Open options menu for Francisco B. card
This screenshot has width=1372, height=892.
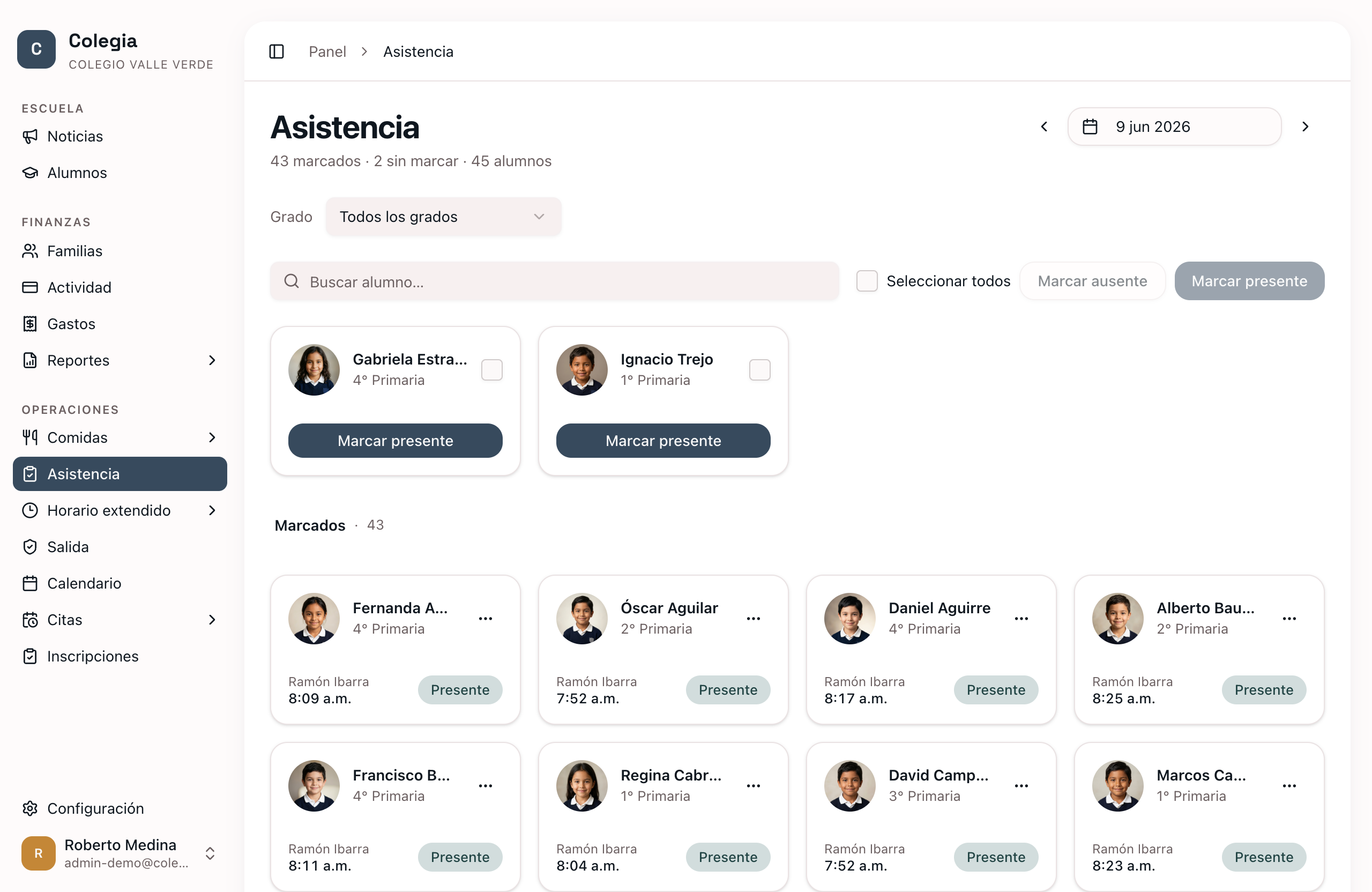pyautogui.click(x=486, y=786)
